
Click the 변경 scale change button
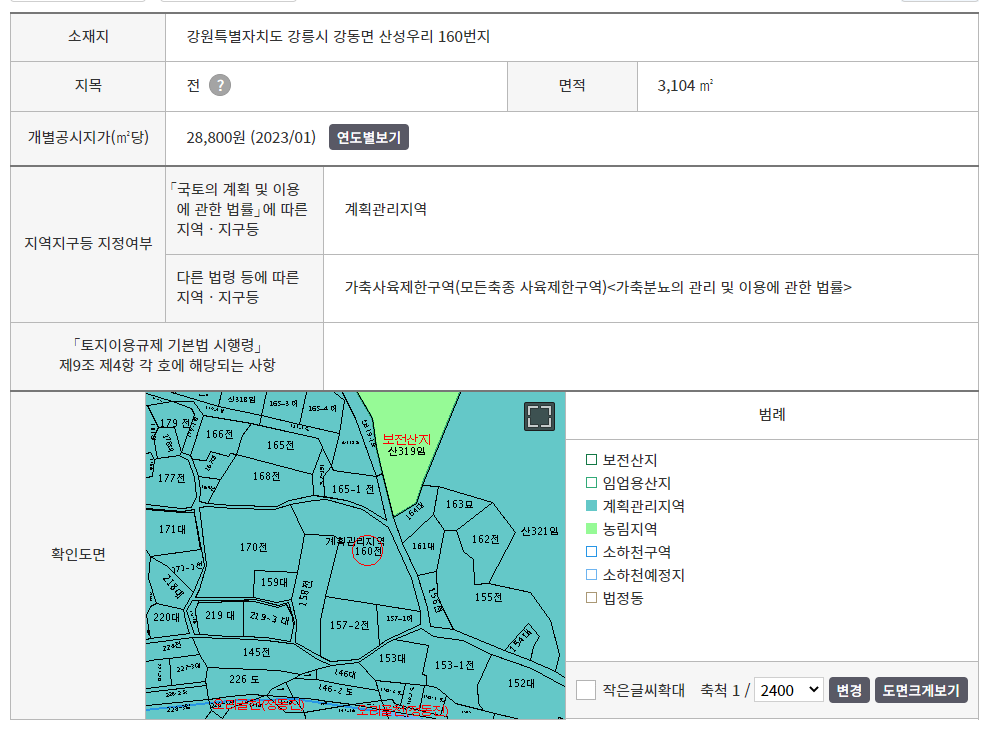point(849,690)
